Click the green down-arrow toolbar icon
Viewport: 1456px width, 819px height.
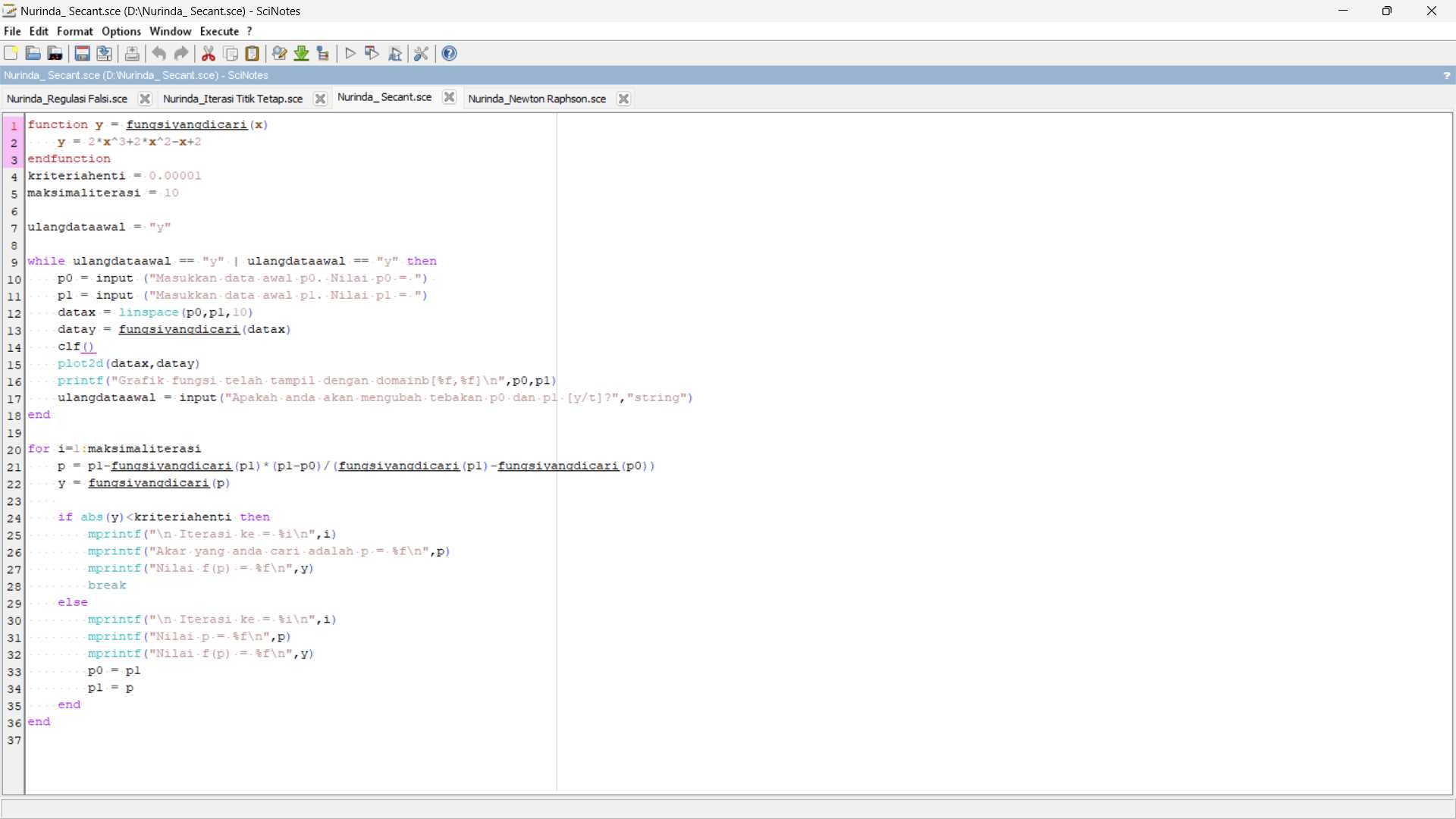click(302, 54)
